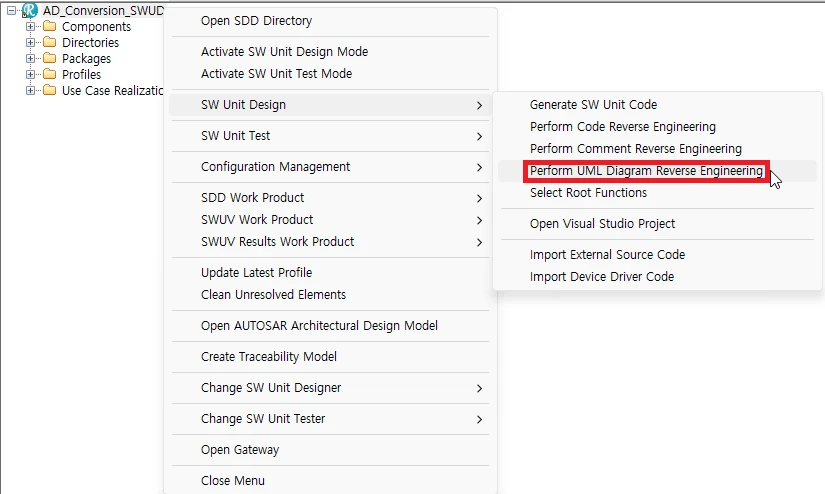The image size is (825, 494).
Task: Expand the Packages tree node
Action: [31, 59]
